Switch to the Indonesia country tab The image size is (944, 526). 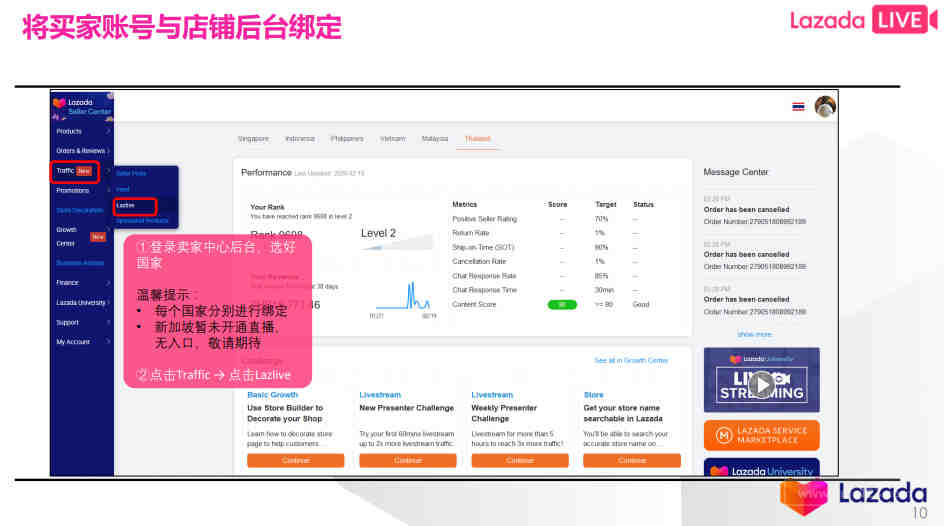point(300,138)
